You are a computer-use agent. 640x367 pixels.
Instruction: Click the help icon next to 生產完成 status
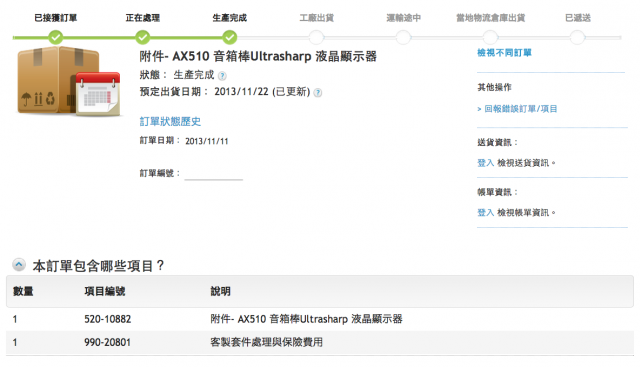(x=222, y=76)
